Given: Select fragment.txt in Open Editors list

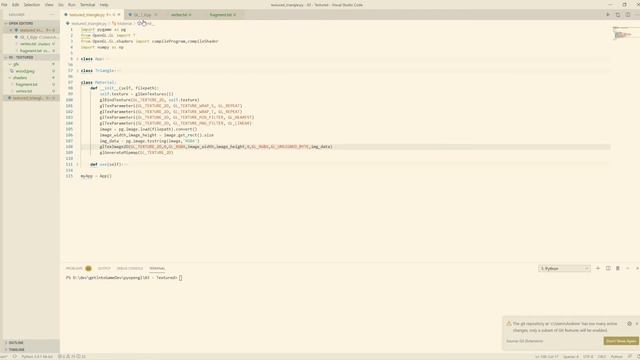Looking at the screenshot, I should point(31,51).
